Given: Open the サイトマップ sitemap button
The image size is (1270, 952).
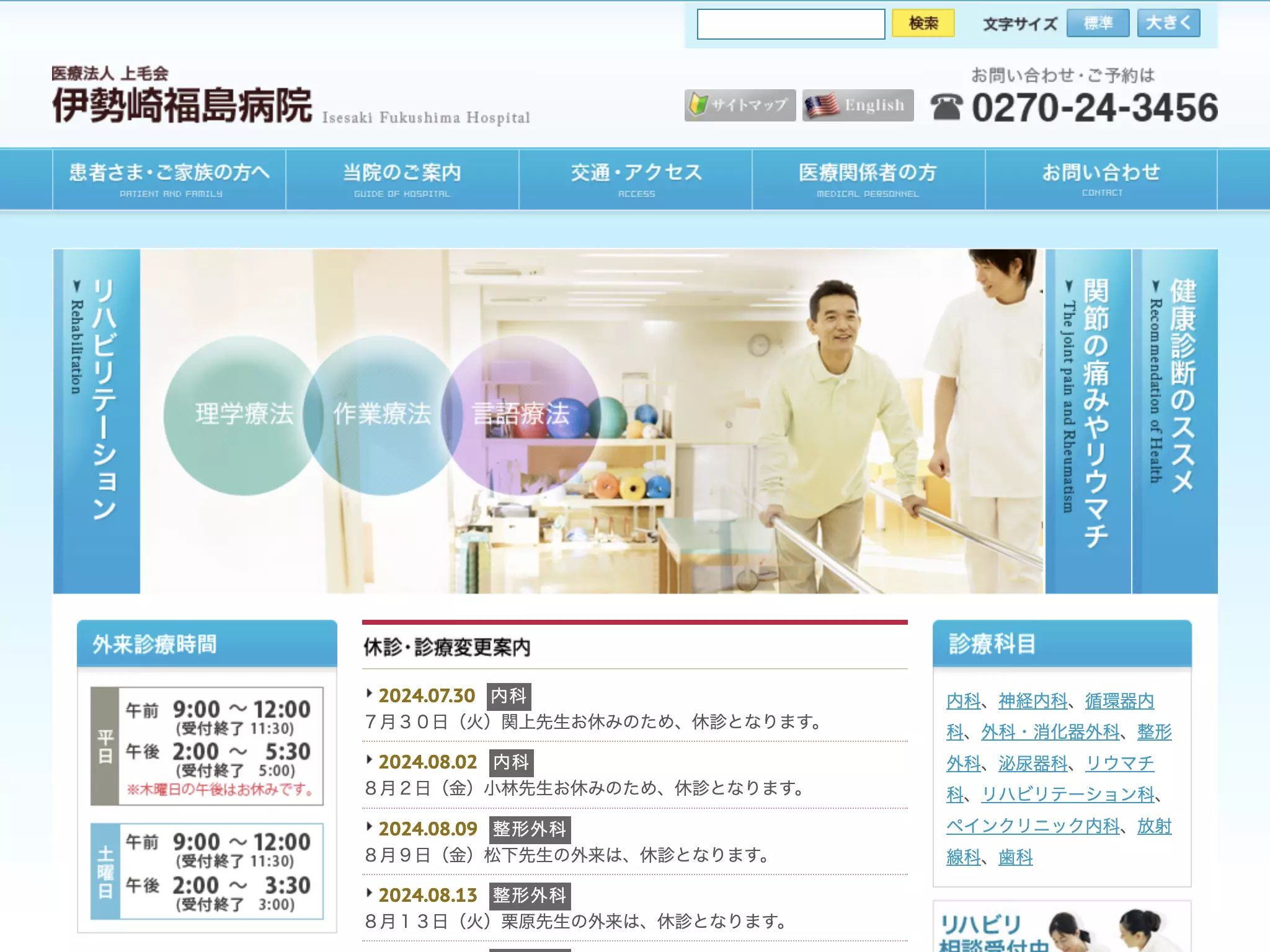Looking at the screenshot, I should [740, 105].
